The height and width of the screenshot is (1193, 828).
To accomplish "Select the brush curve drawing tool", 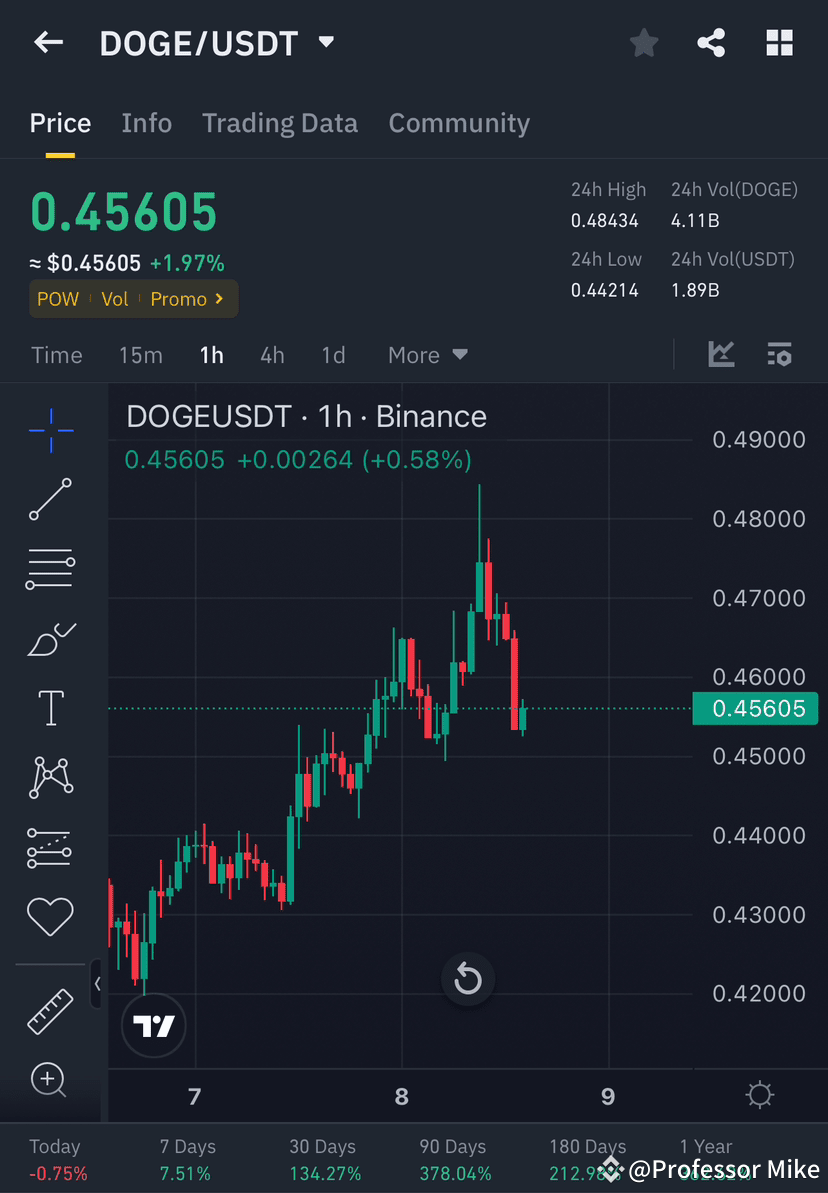I will (50, 638).
